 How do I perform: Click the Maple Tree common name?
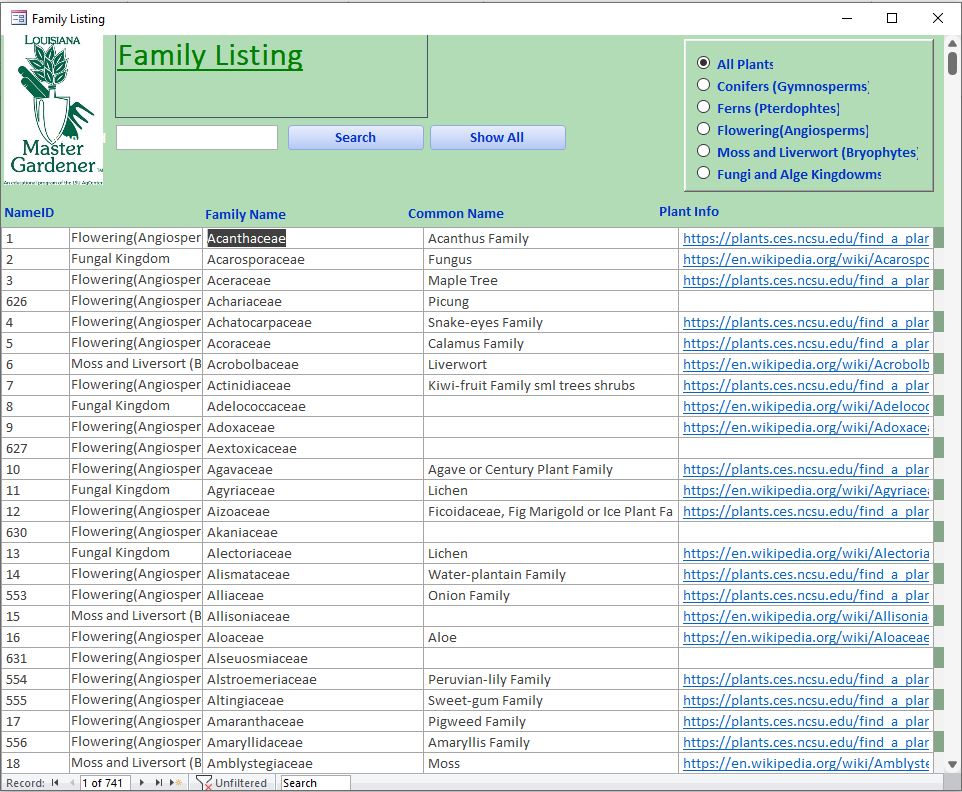[x=550, y=280]
